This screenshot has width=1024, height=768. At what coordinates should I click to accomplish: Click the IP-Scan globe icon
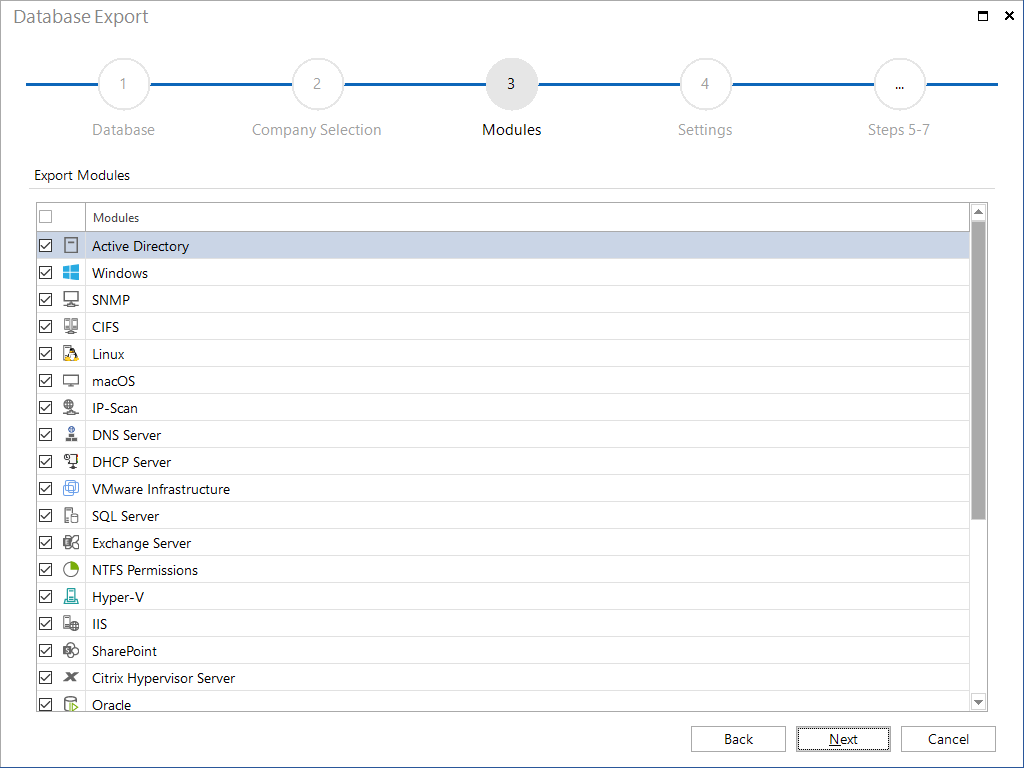tap(71, 408)
